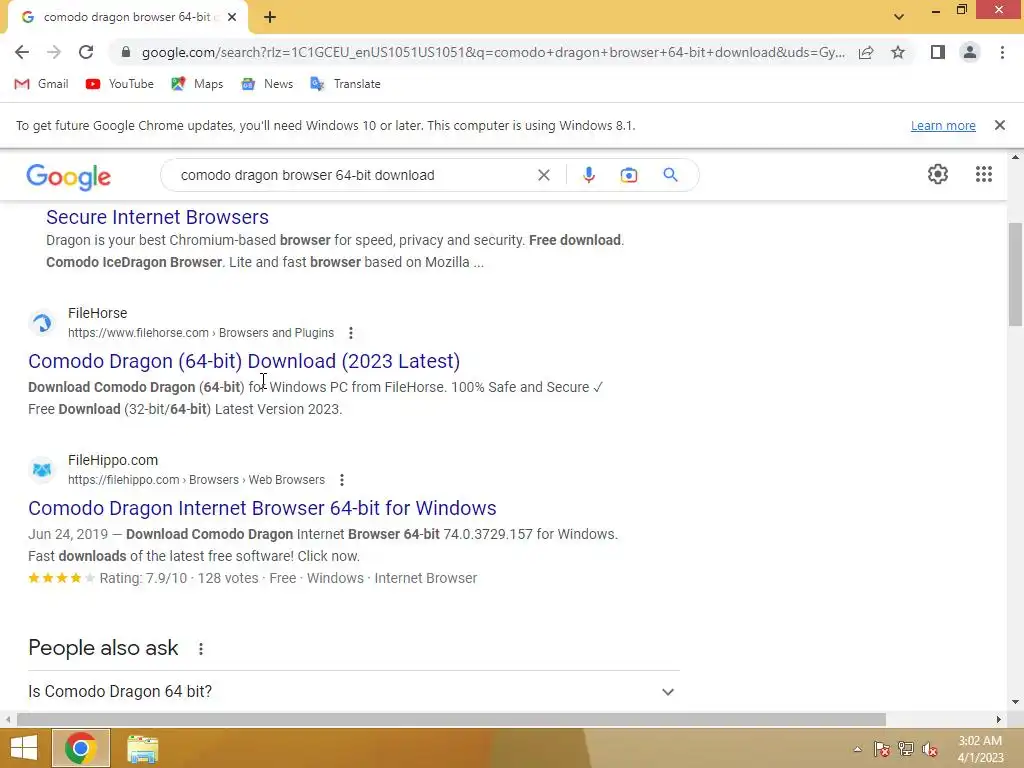The image size is (1024, 768).
Task: Click the horizontal scrollbar thumb
Action: pyautogui.click(x=451, y=720)
